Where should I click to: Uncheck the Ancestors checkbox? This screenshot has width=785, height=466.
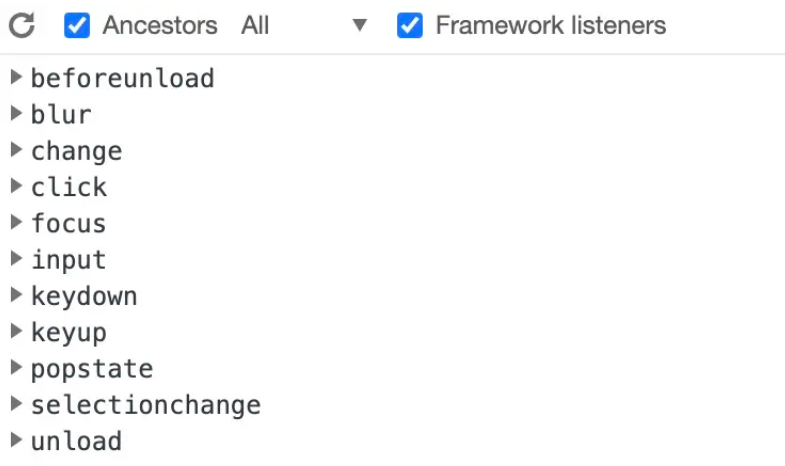pyautogui.click(x=77, y=25)
